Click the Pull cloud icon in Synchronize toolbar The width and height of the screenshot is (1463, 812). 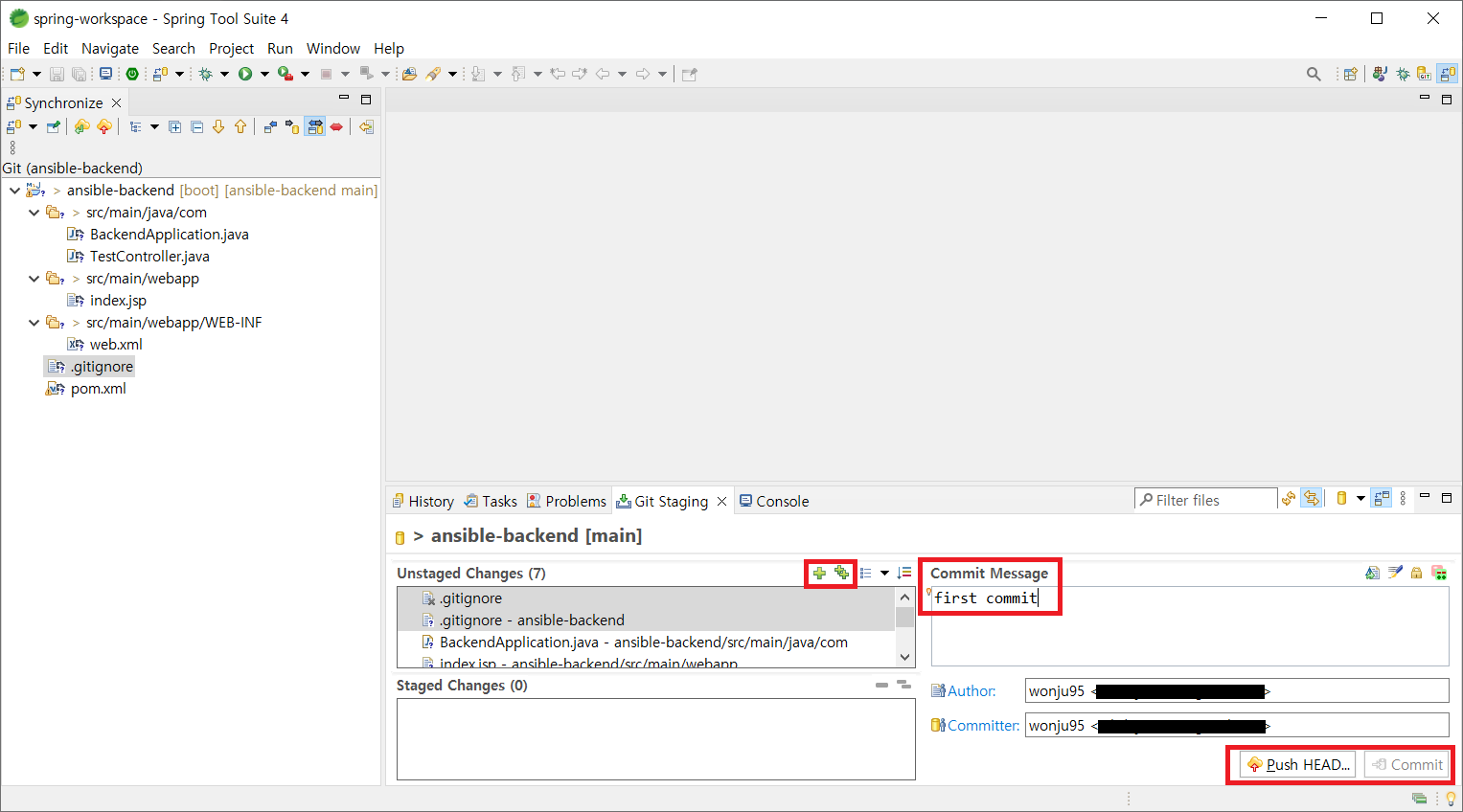point(82,126)
